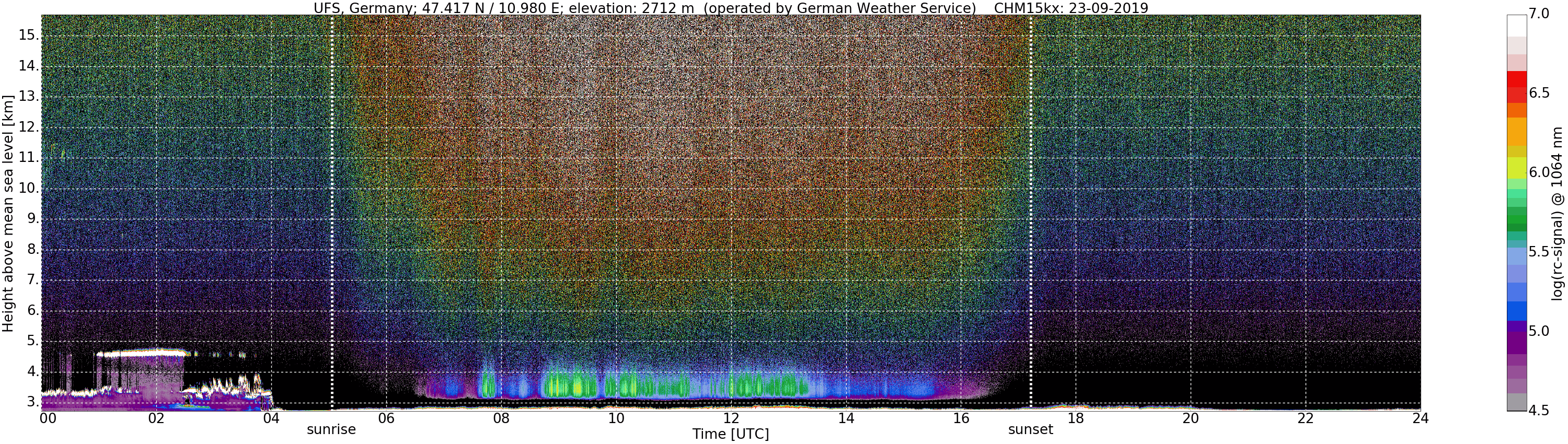Click the time axis tick label '14'
This screenshot has width=1568, height=444.
point(846,418)
